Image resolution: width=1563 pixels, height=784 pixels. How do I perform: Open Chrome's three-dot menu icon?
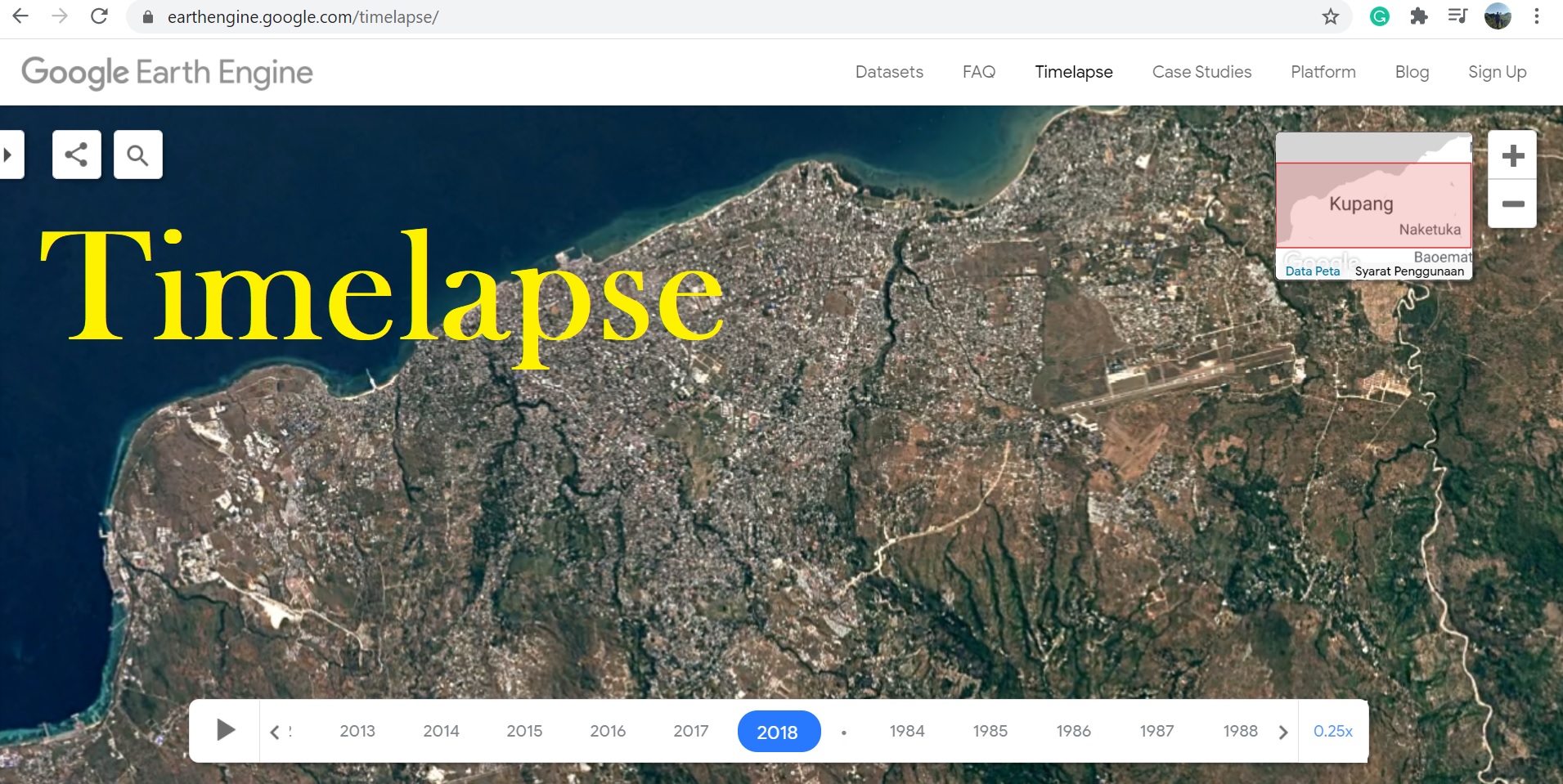(1538, 16)
